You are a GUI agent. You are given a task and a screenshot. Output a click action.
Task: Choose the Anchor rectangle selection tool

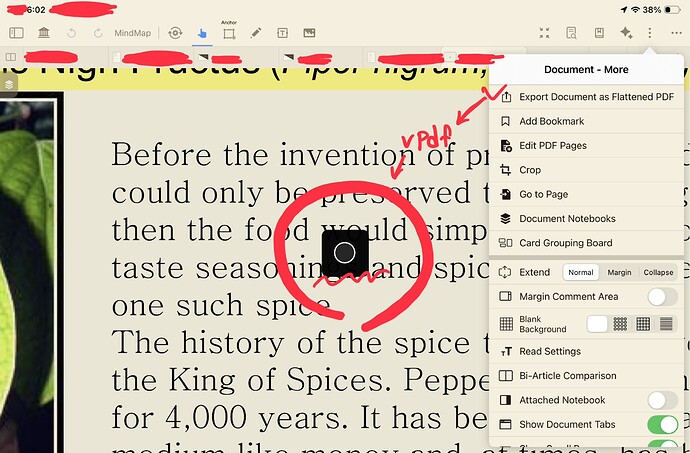(x=229, y=33)
